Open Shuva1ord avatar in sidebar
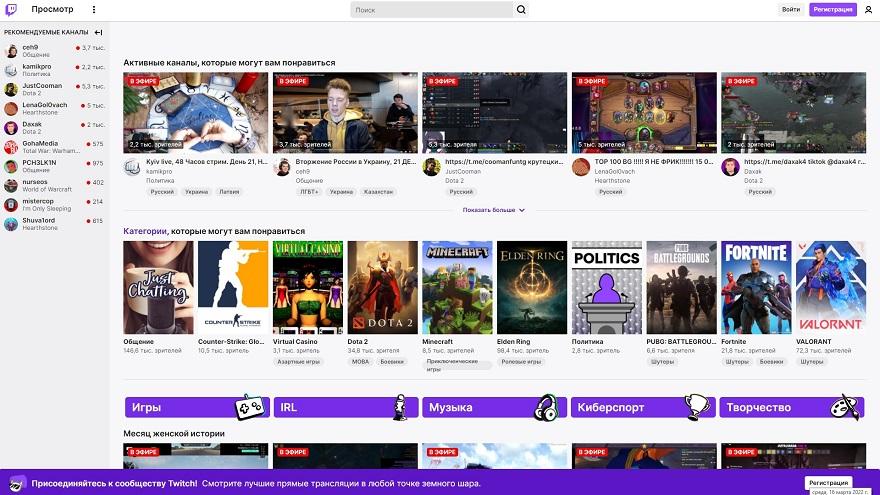This screenshot has height=495, width=880. coord(11,224)
